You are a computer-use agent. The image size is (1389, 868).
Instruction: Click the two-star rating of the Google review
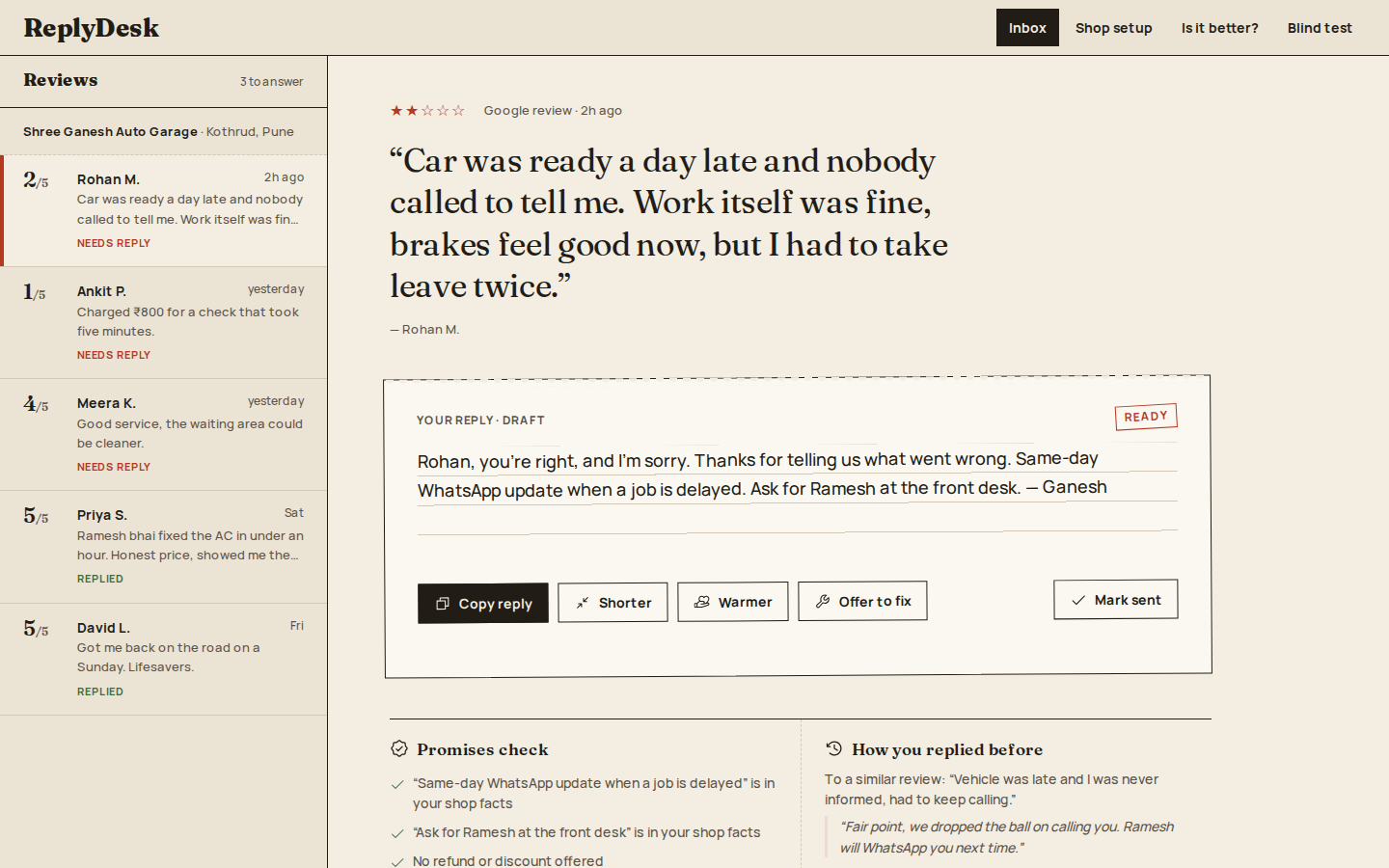[x=427, y=111]
